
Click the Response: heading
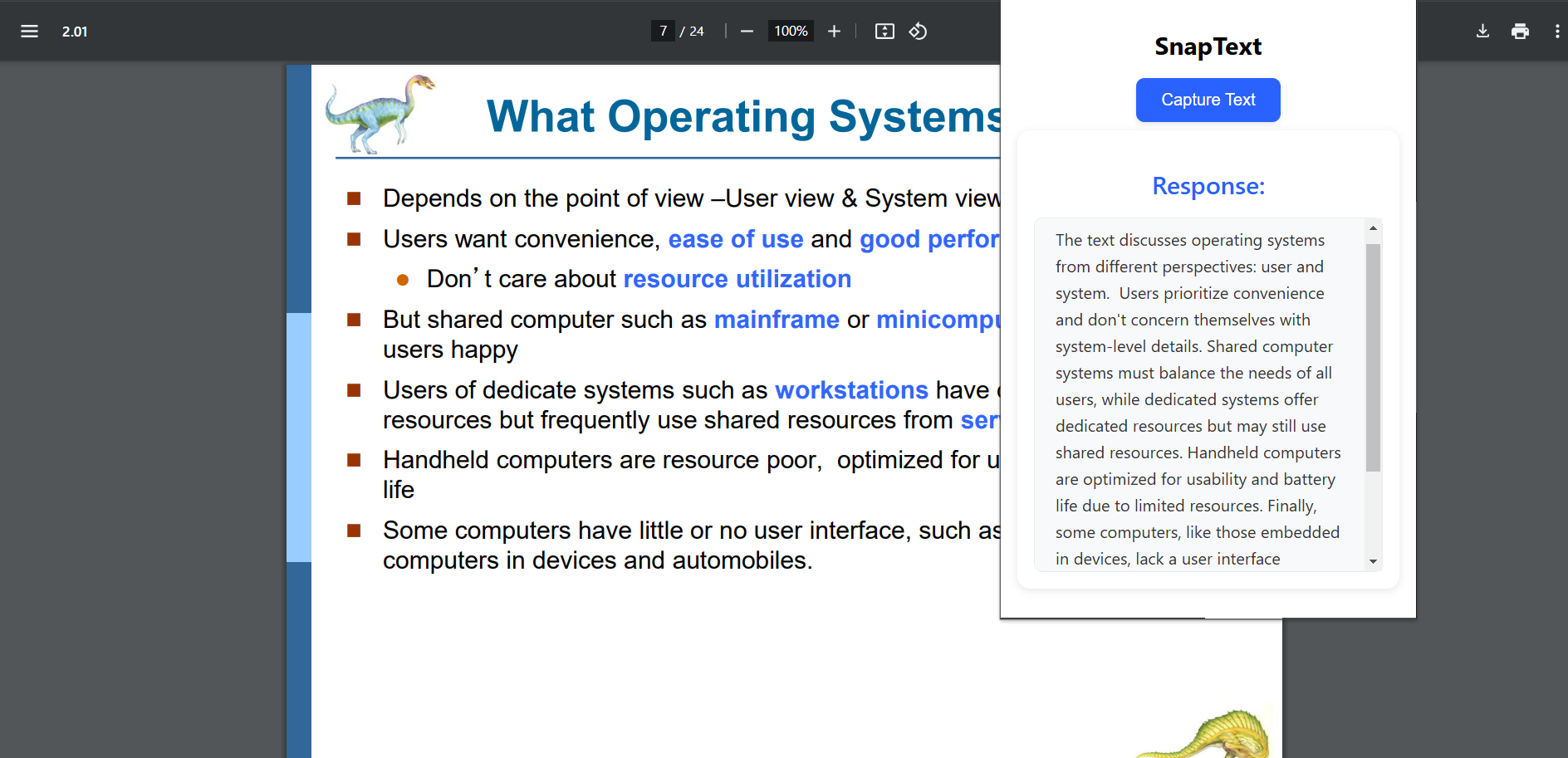(x=1208, y=186)
